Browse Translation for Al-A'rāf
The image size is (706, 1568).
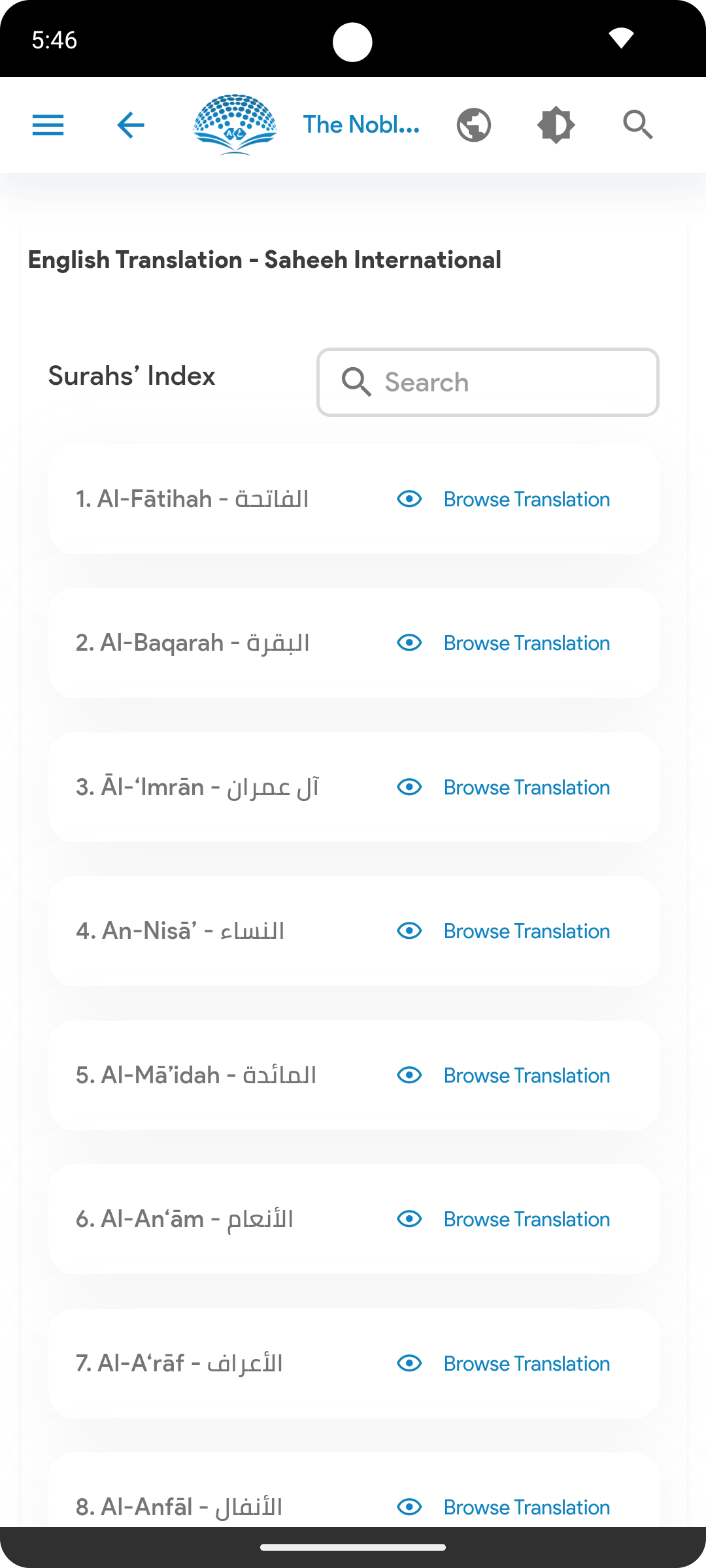[x=526, y=1364]
